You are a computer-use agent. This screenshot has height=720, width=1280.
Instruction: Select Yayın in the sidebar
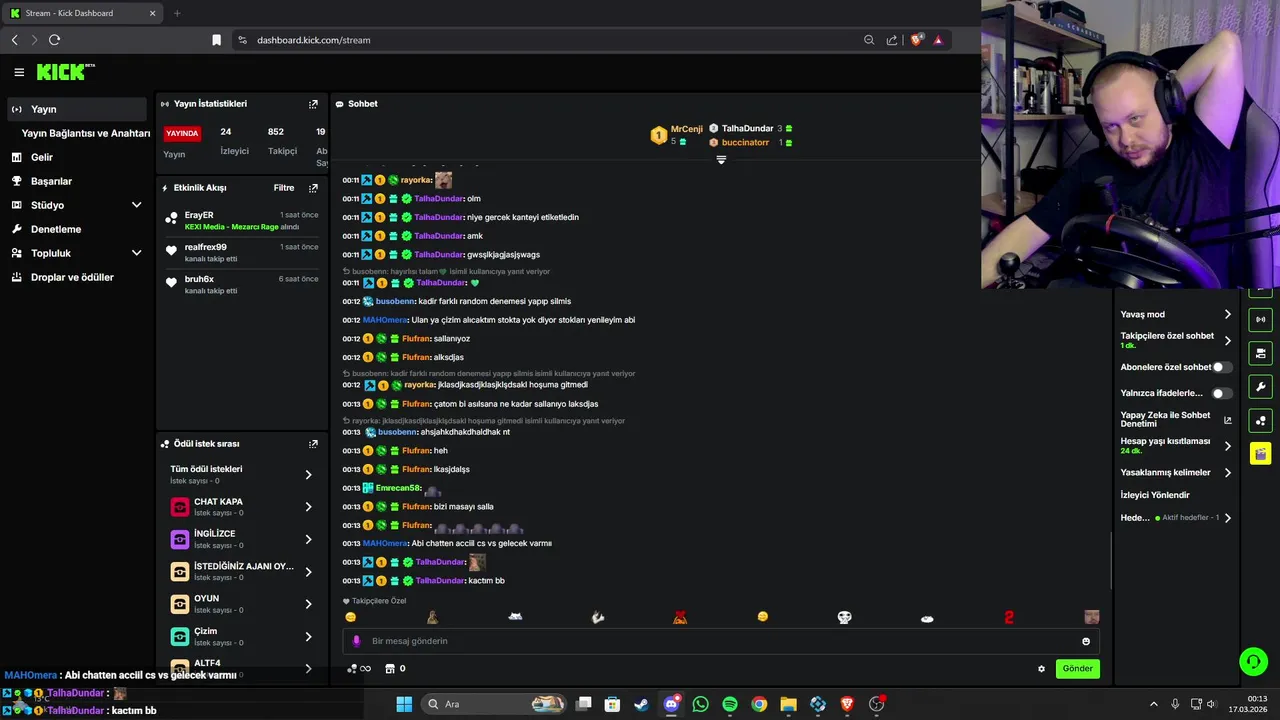78,109
